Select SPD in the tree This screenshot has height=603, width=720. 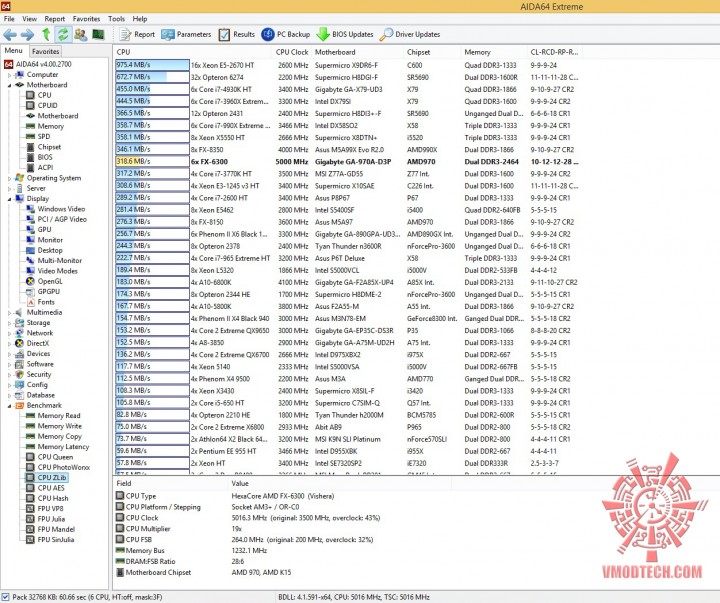44,136
